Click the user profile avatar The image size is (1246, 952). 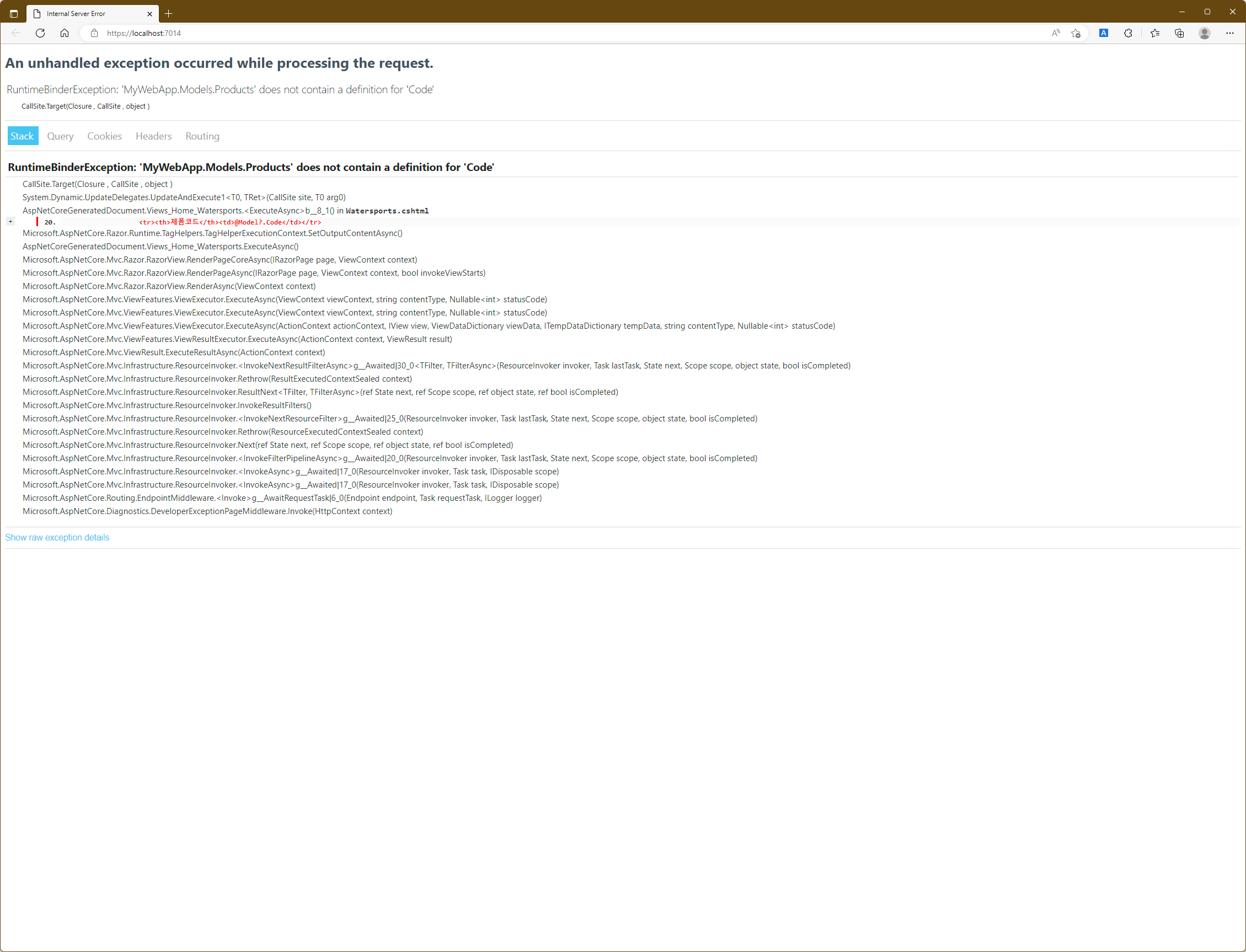[x=1205, y=33]
